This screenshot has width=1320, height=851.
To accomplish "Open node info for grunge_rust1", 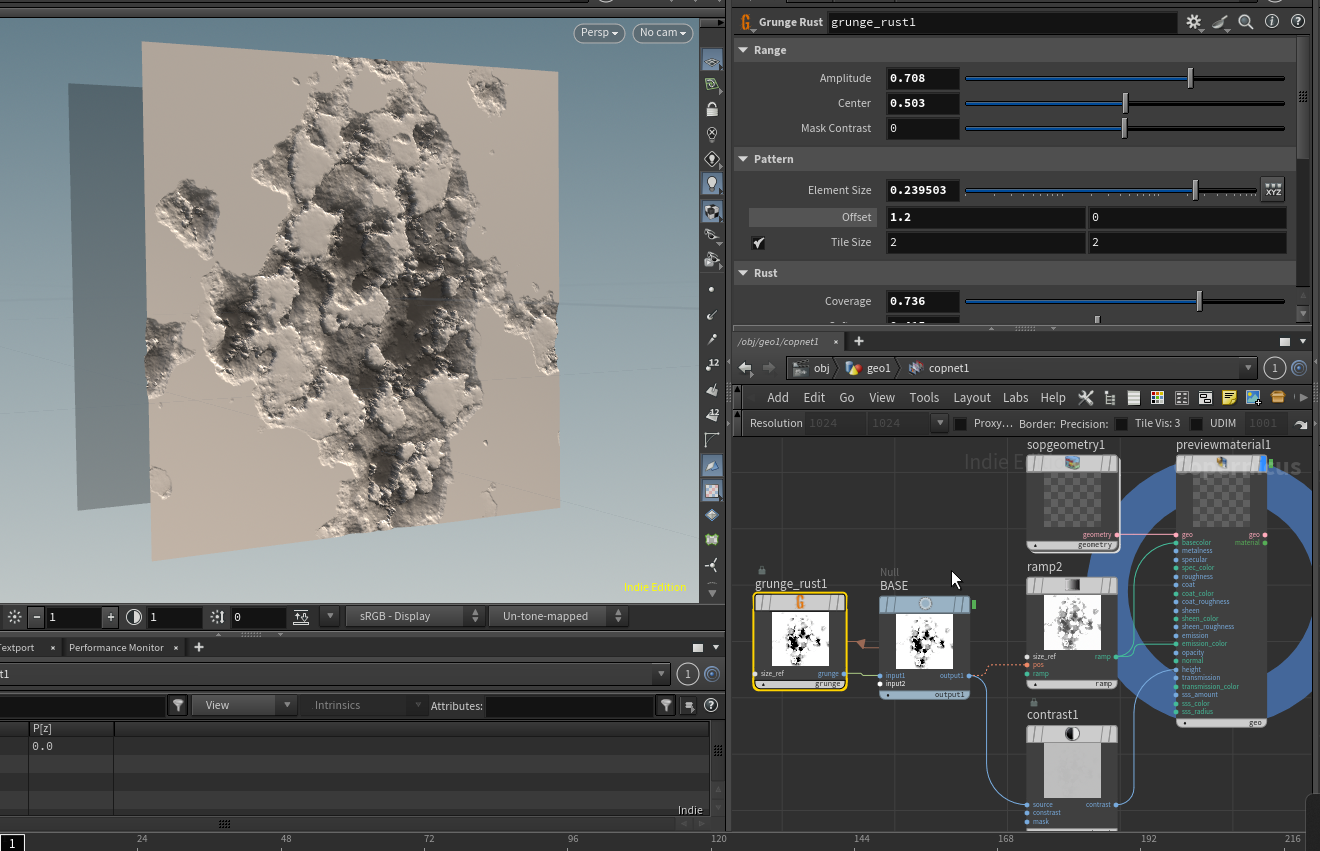I will click(1272, 21).
